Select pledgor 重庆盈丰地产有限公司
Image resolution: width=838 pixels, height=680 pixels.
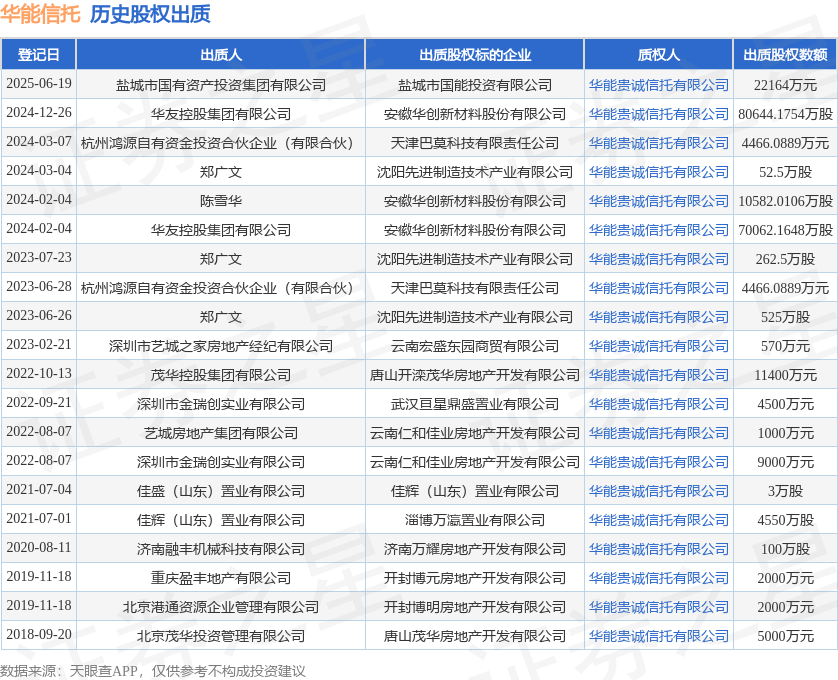221,578
